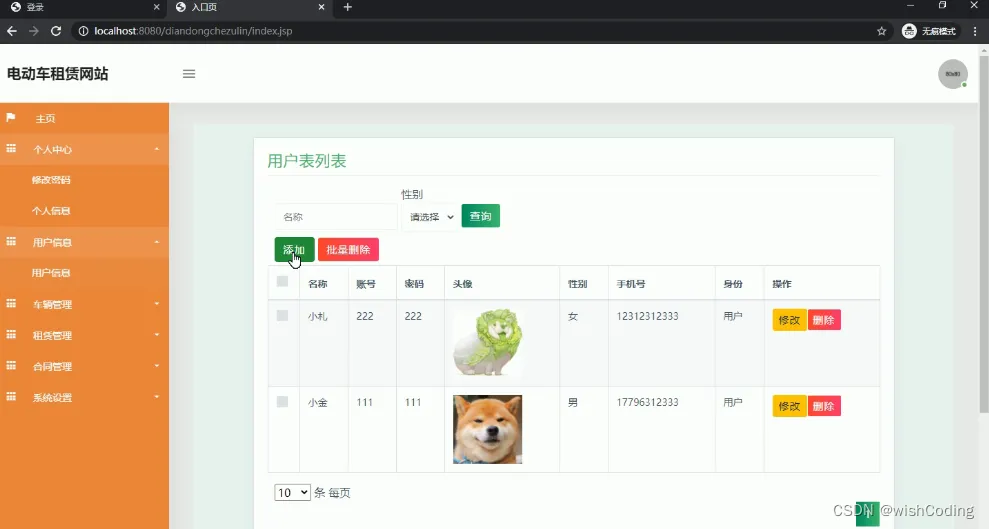Click the 电动车租赁网站 site title
This screenshot has height=529, width=989.
57,74
